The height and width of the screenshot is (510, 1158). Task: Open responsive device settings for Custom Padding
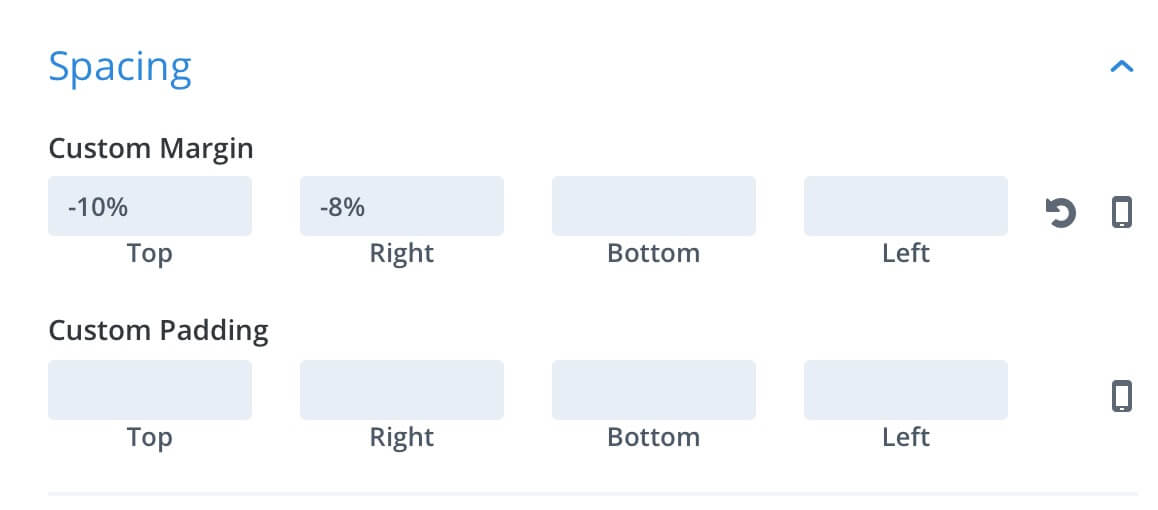pos(1122,396)
